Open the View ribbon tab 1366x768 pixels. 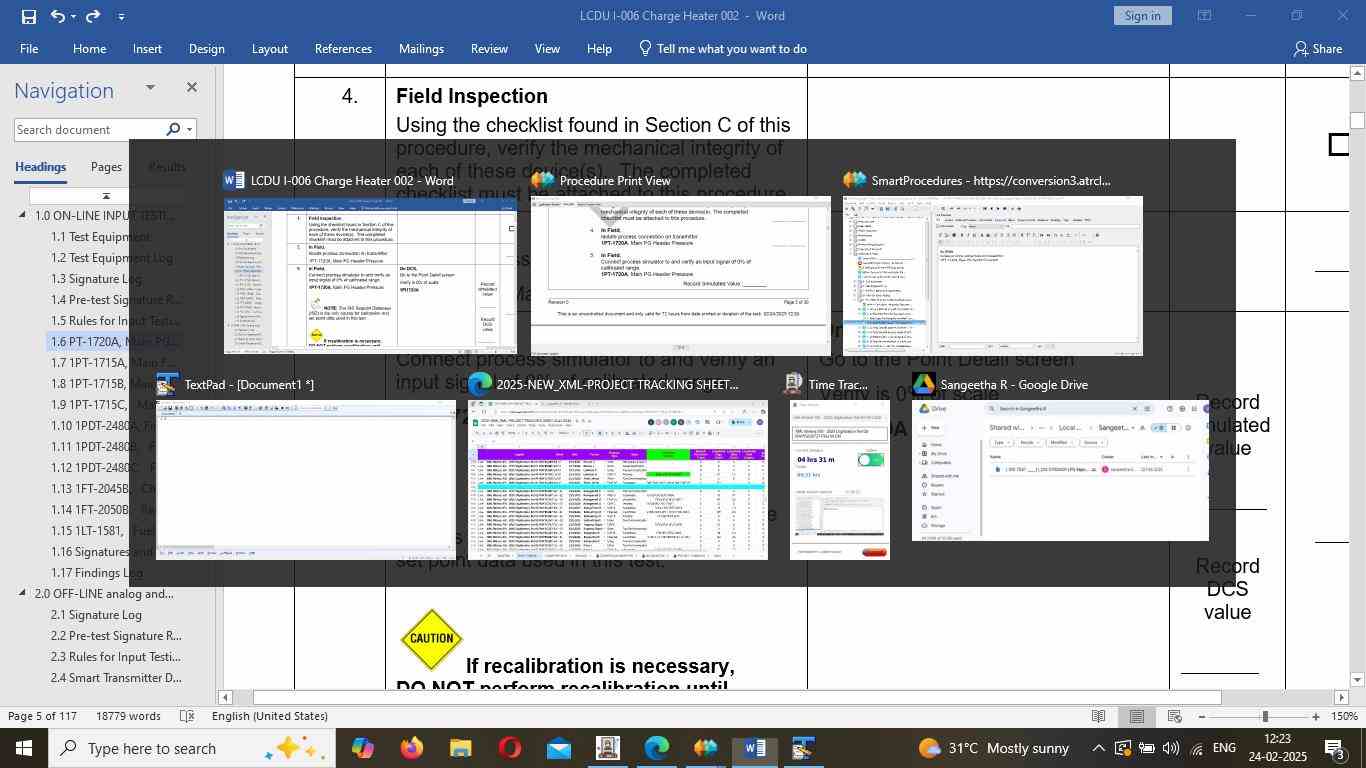tap(547, 48)
